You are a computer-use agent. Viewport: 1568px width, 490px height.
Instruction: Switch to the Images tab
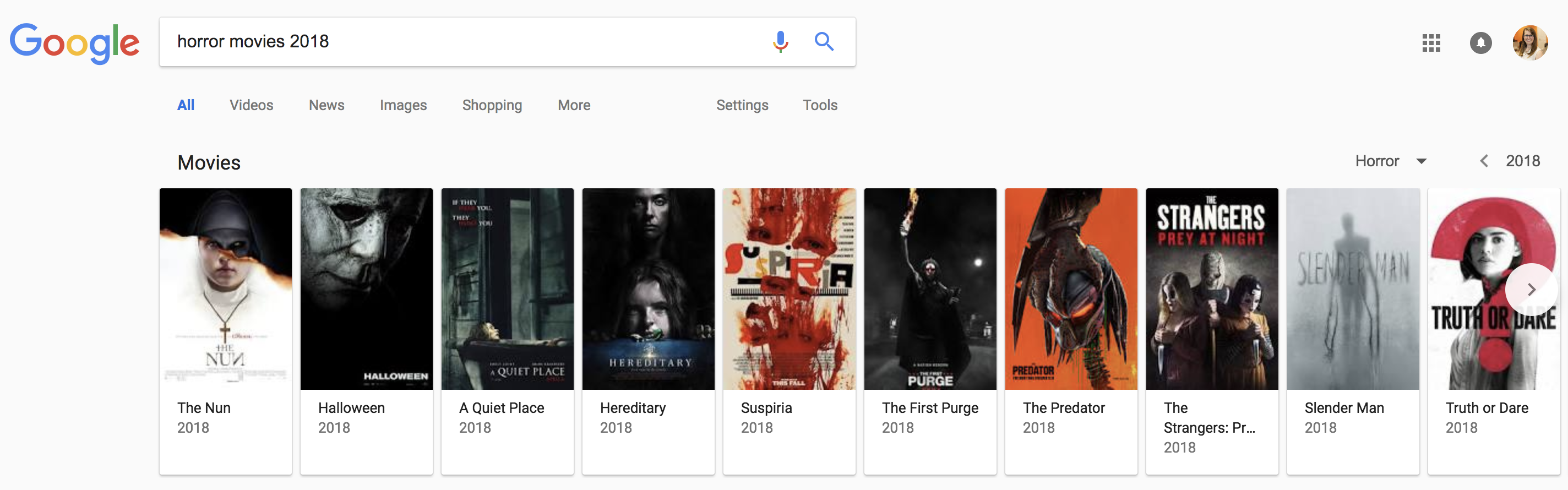pos(403,105)
